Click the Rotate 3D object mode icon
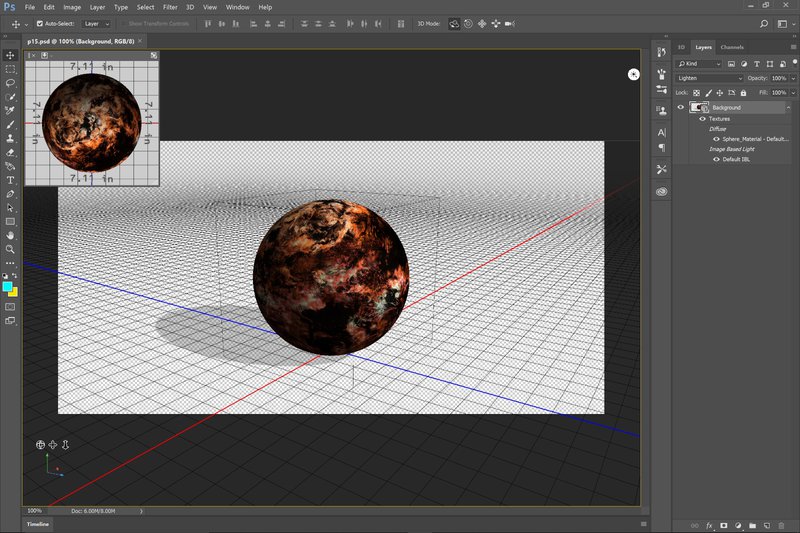This screenshot has width=800, height=533. (454, 23)
